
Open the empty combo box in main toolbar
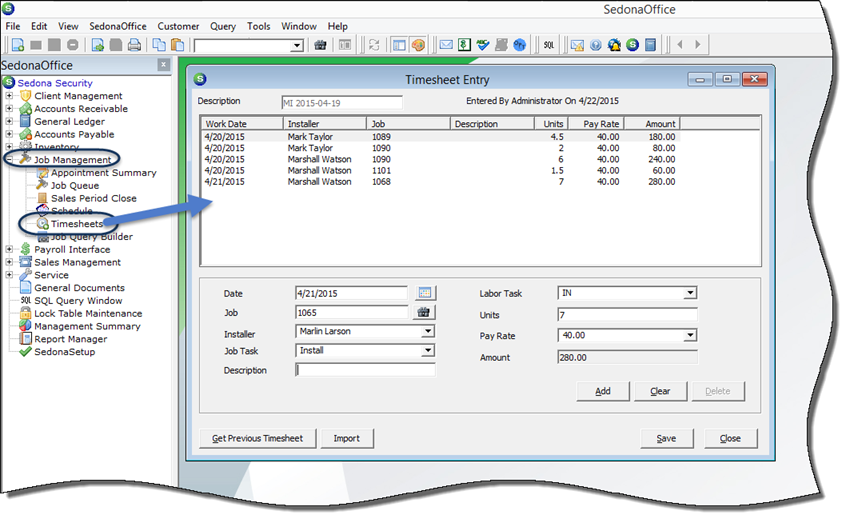point(297,46)
